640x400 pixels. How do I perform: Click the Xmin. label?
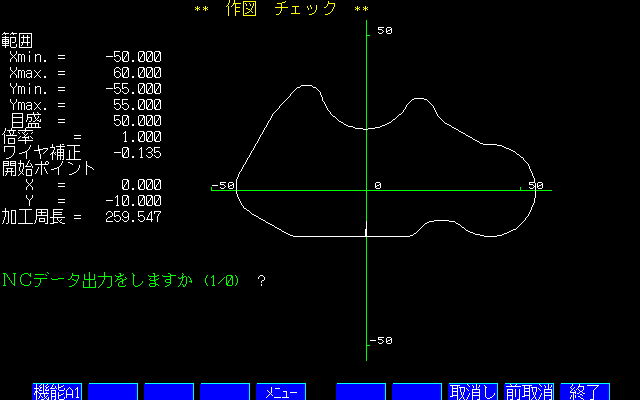coord(28,57)
